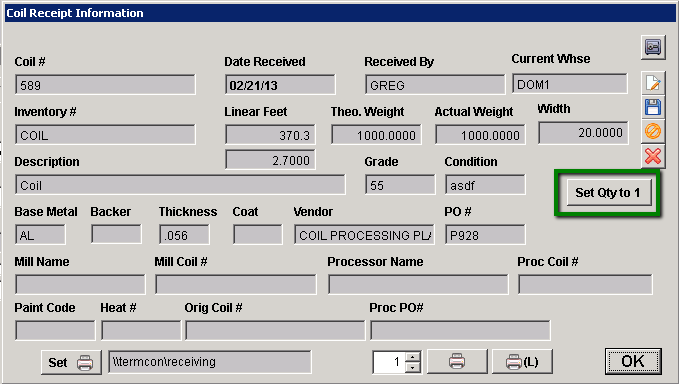679x384 pixels.
Task: Select the Date Received field 02/21/13
Action: click(x=280, y=85)
